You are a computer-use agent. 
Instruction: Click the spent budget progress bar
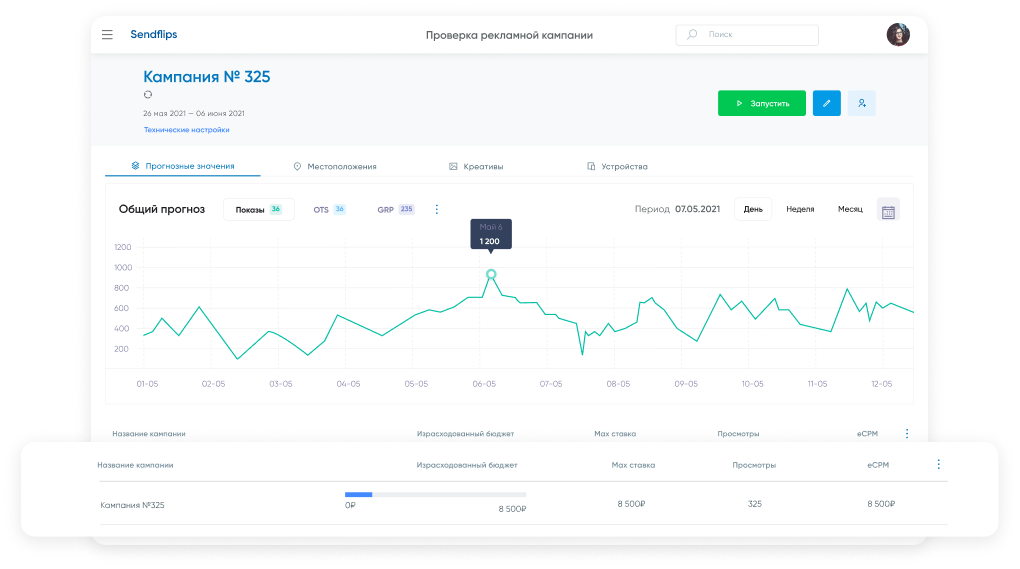(435, 494)
